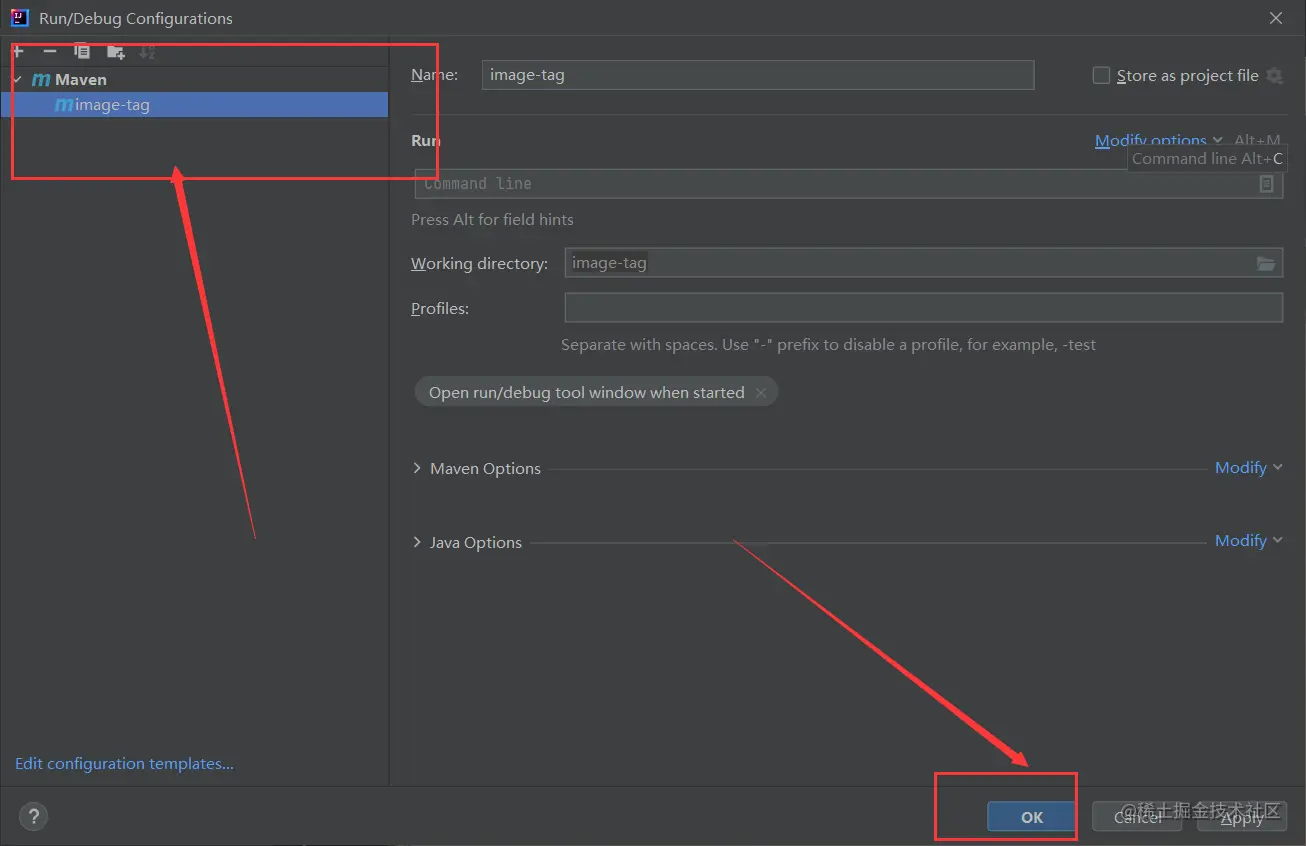The width and height of the screenshot is (1306, 846).
Task: Create a new configuration folder
Action: [116, 52]
